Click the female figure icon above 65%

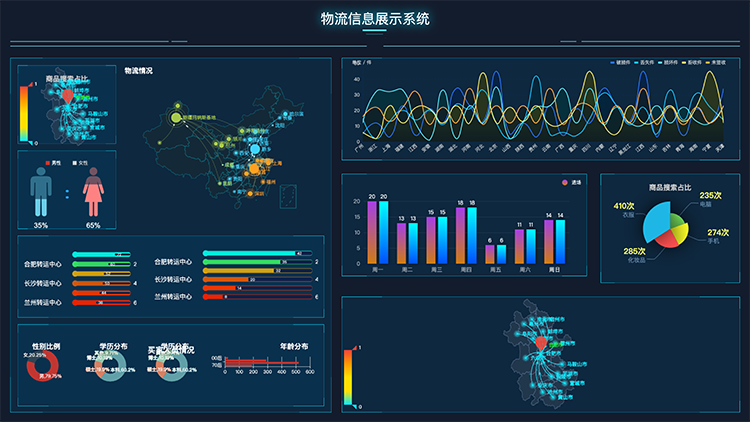(93, 192)
